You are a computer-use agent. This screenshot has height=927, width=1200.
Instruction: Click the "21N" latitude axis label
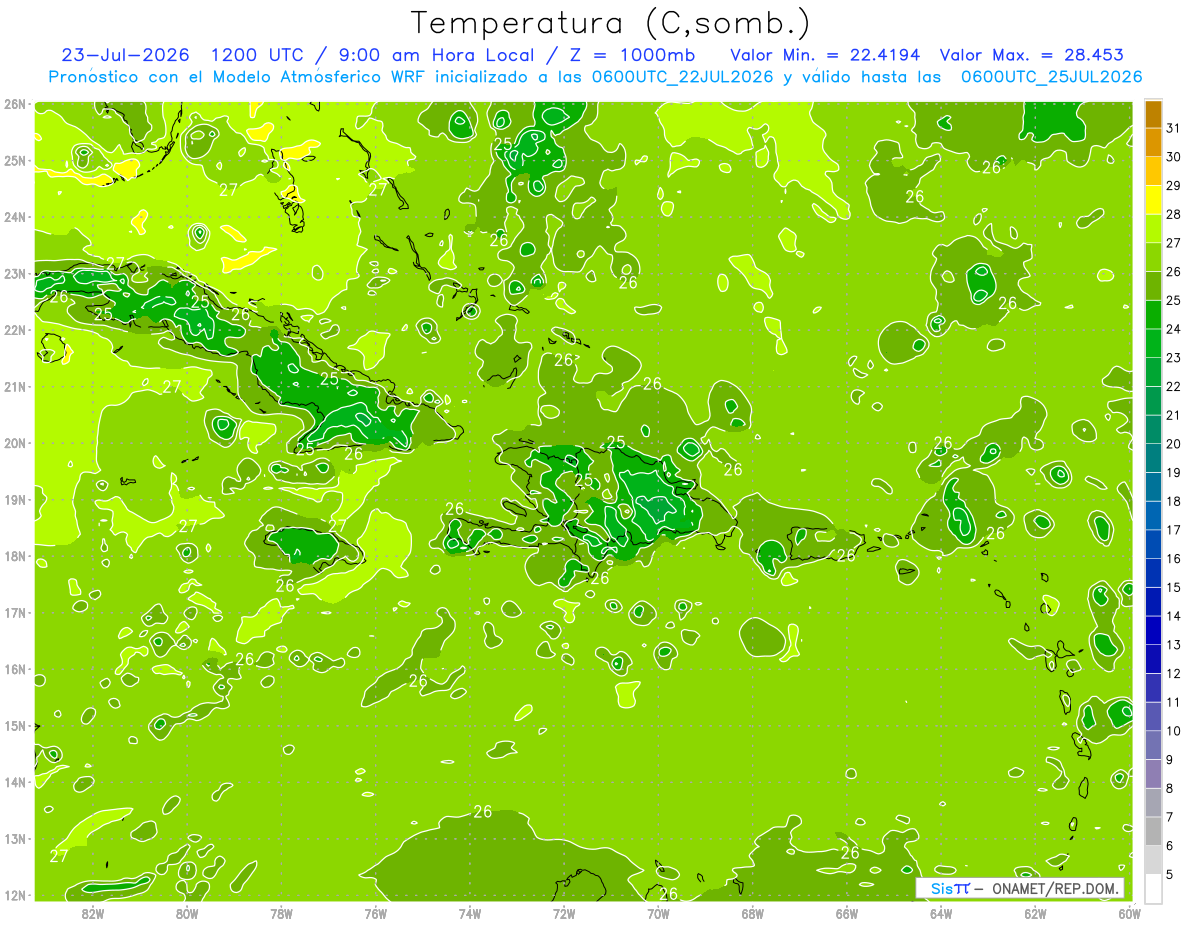point(15,386)
